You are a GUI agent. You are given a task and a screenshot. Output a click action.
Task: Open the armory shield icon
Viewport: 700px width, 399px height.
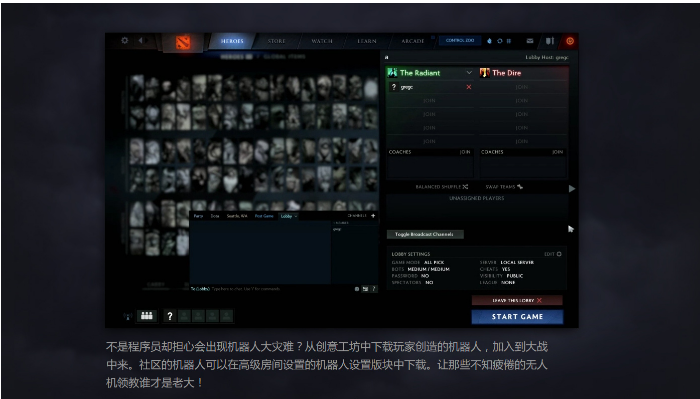(x=550, y=41)
